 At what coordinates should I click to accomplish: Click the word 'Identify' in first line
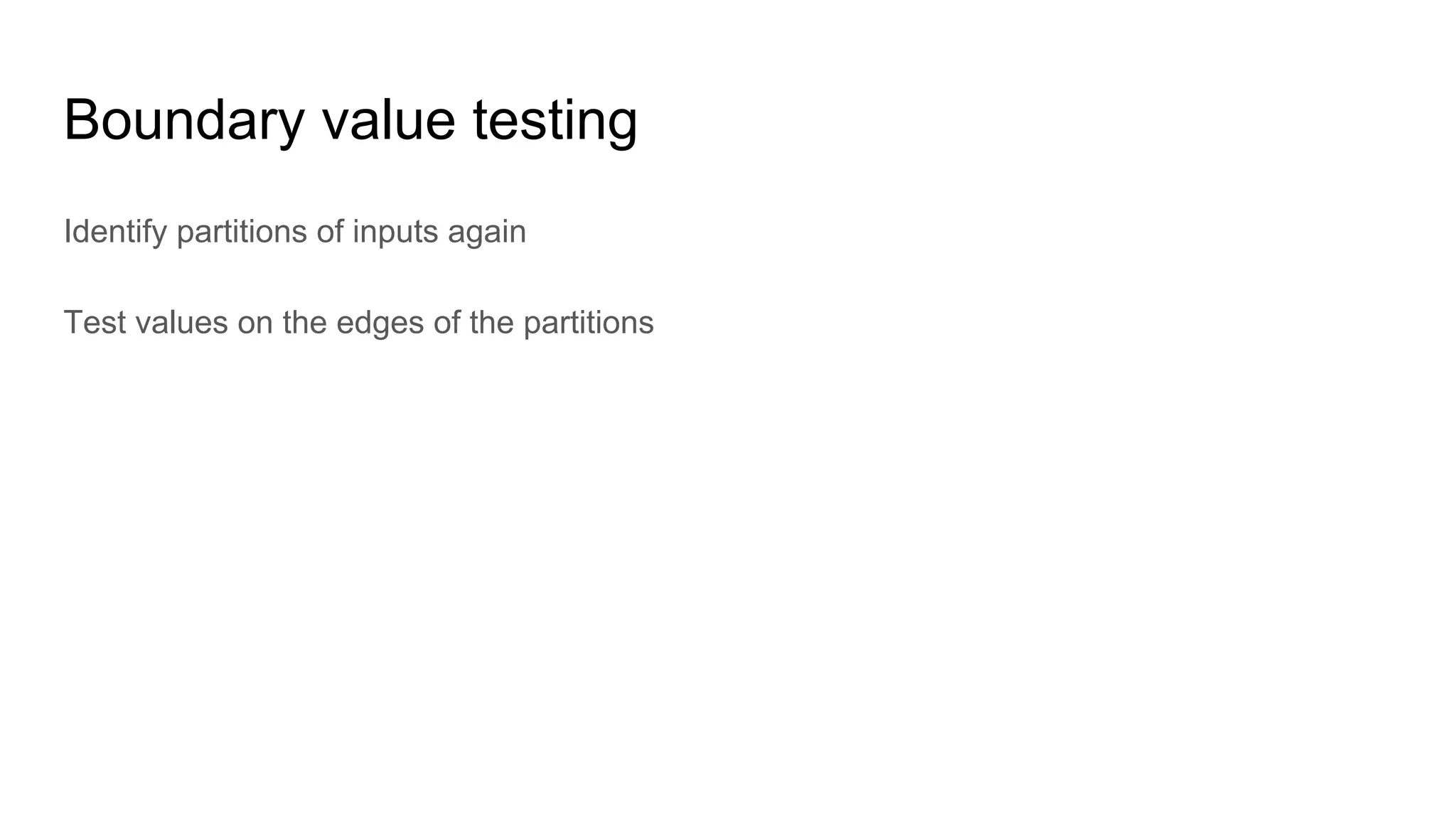pos(115,232)
